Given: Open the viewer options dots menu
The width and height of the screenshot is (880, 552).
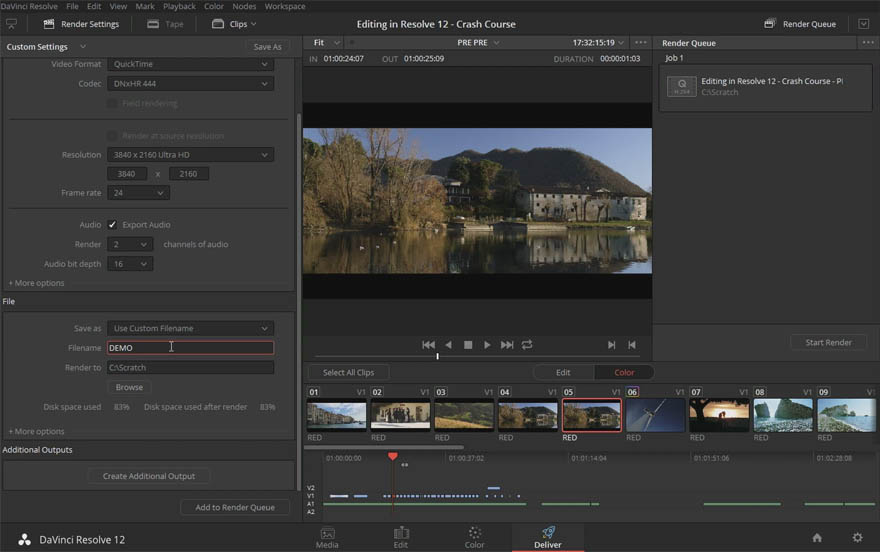Looking at the screenshot, I should click(x=640, y=43).
